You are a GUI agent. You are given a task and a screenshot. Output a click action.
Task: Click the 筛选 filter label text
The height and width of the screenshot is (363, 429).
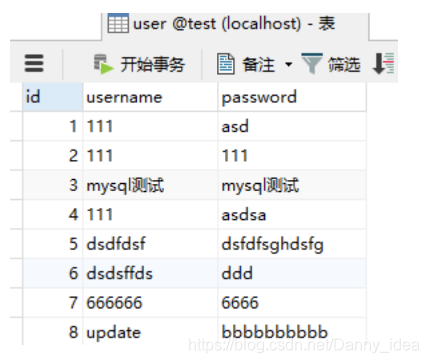click(344, 64)
